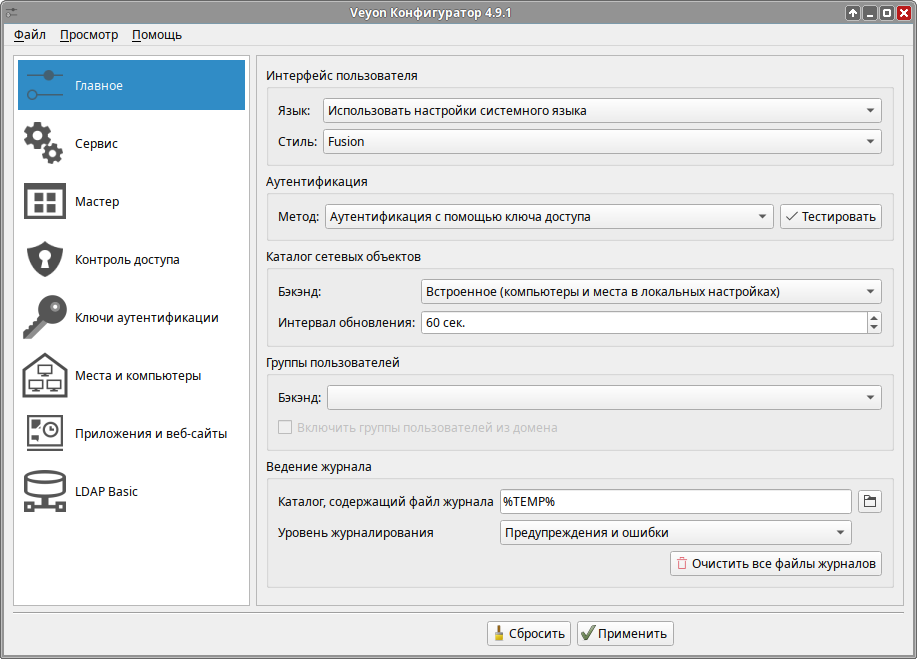917x659 pixels.
Task: Maximize the Veyon Конфигуратор window
Action: click(x=887, y=13)
